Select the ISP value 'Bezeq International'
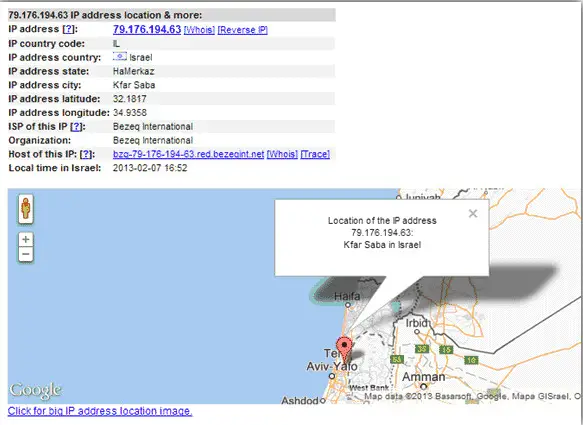583x425 pixels. (x=153, y=126)
